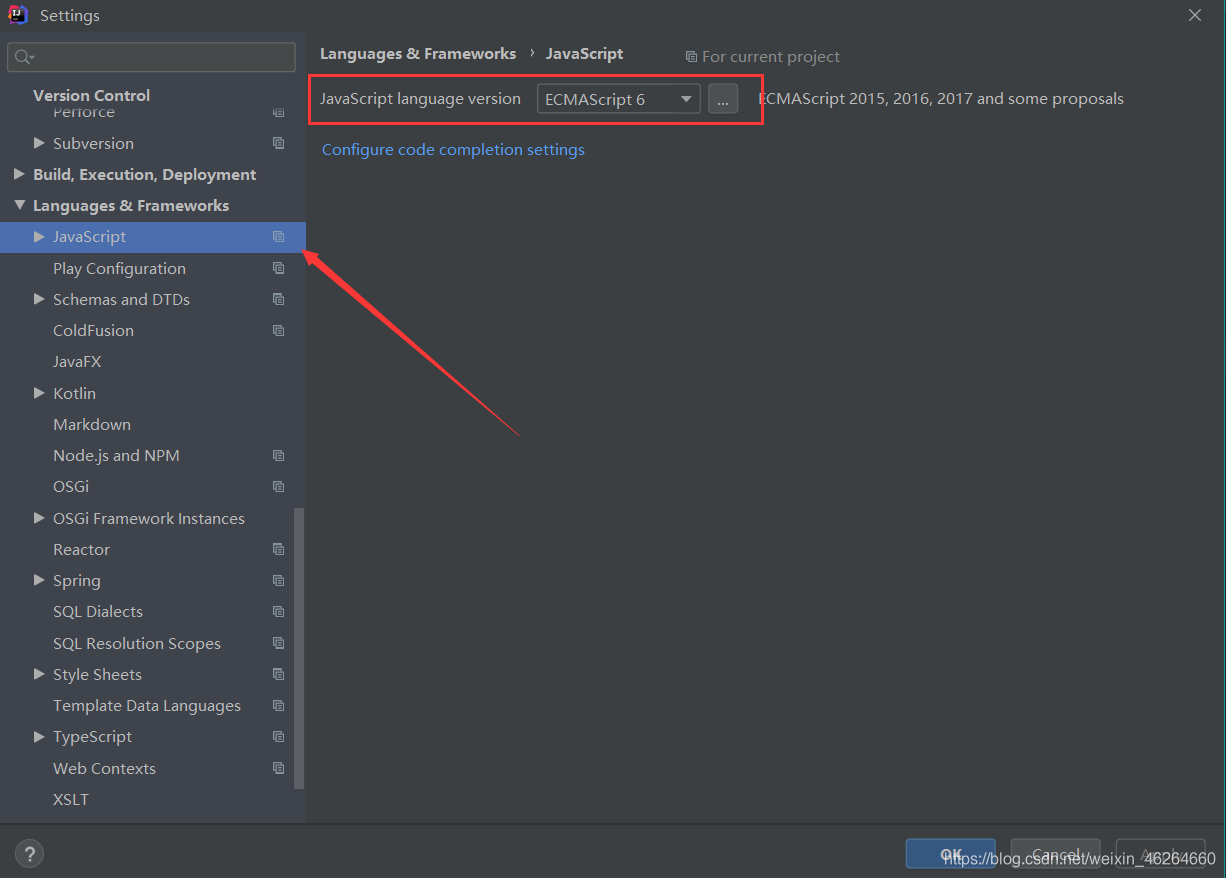This screenshot has width=1226, height=878.
Task: Click the project-level icon beside JavaScript row
Action: (279, 237)
